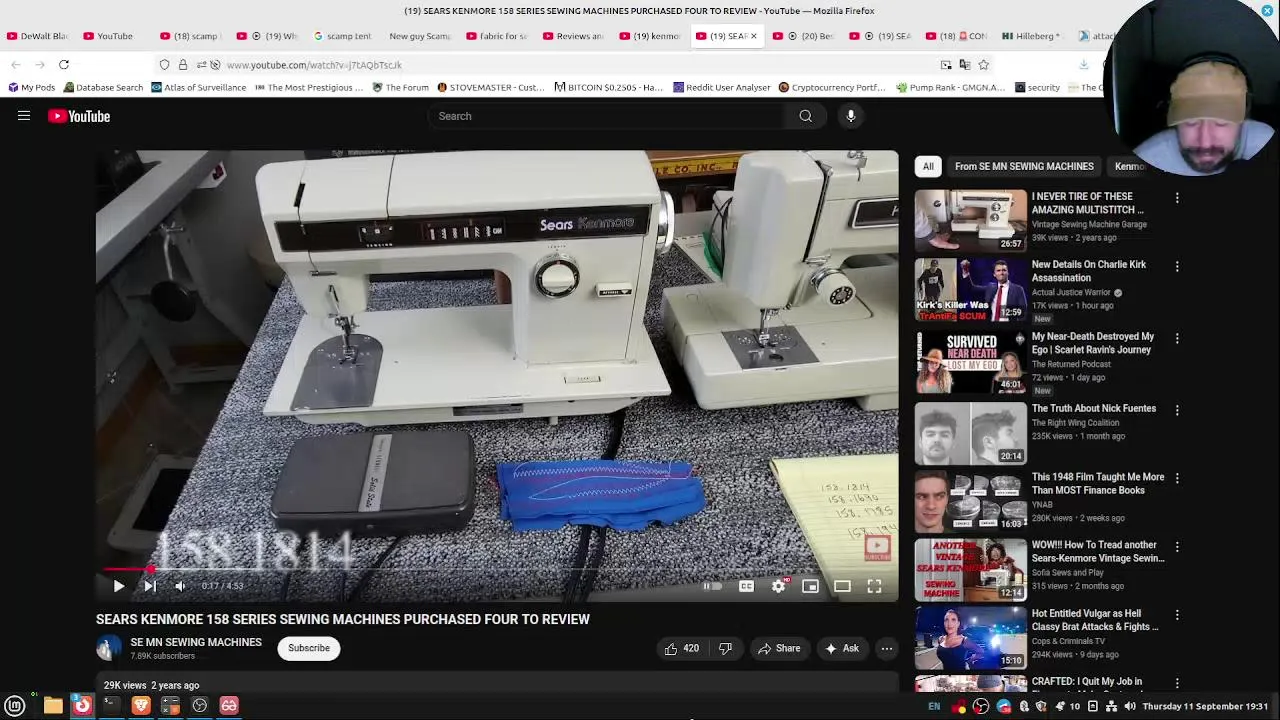Reload the page in Firefox

pyautogui.click(x=63, y=65)
